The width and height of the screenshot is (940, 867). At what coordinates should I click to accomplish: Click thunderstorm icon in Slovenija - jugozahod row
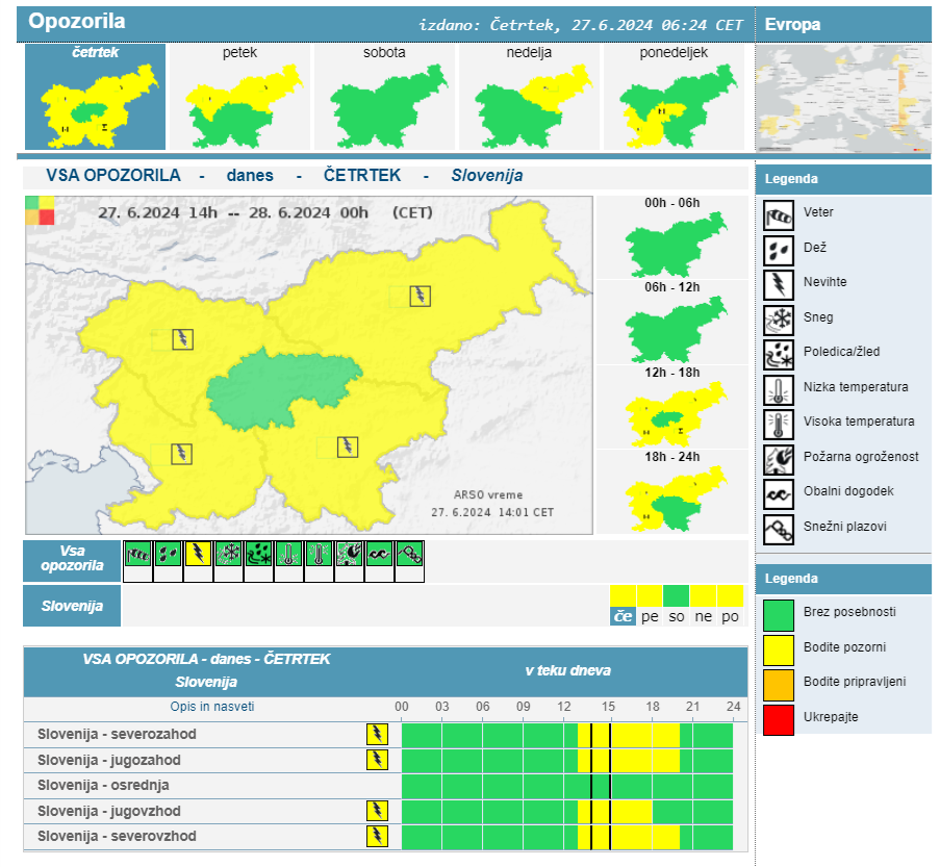coord(377,760)
